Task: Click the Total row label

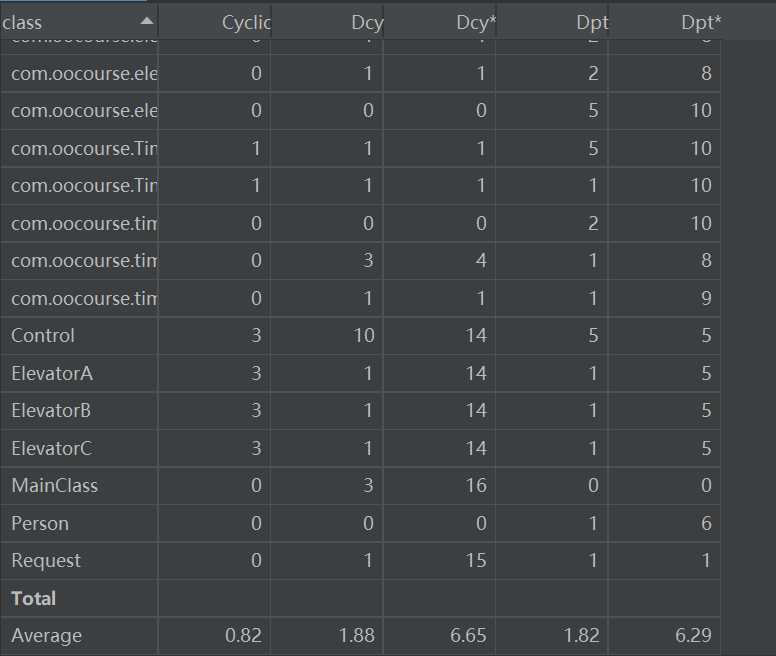Action: [x=33, y=598]
